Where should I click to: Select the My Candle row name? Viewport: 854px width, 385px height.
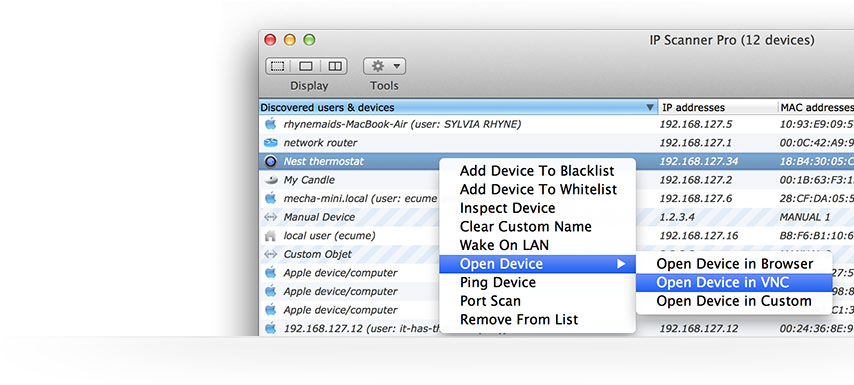(x=309, y=180)
